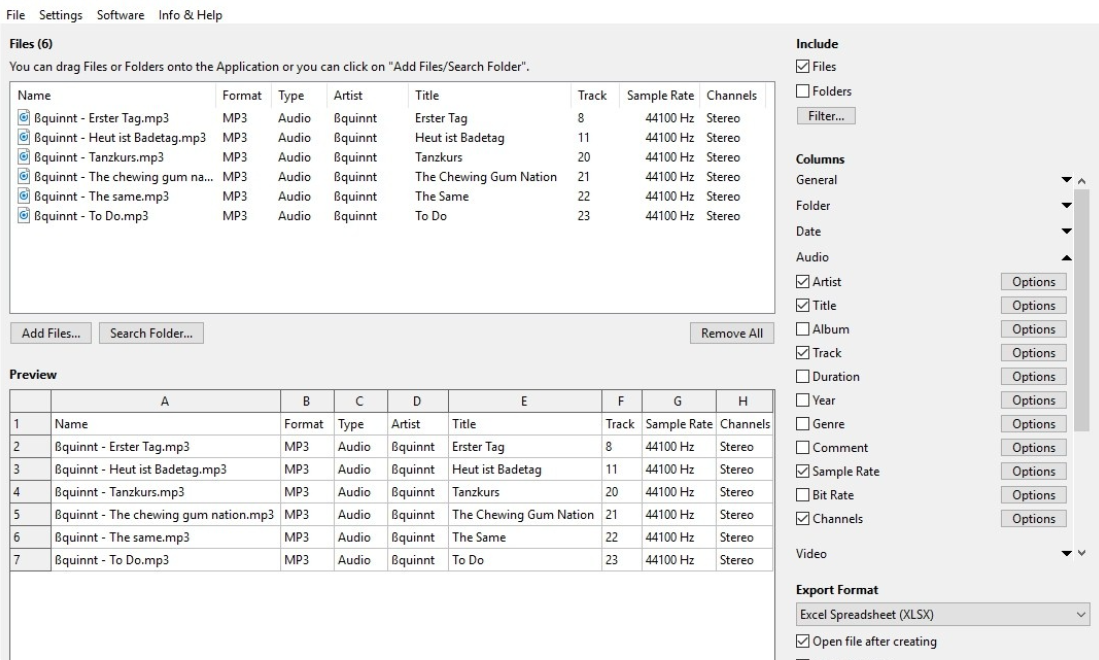Click the Search Folder... button
Viewport: 1099px width, 660px height.
(151, 334)
